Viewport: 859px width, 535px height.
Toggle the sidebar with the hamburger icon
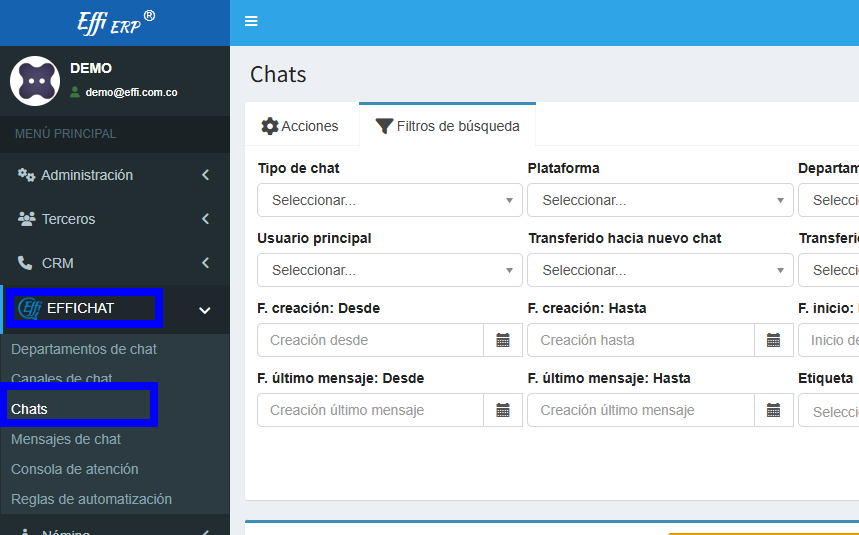251,21
